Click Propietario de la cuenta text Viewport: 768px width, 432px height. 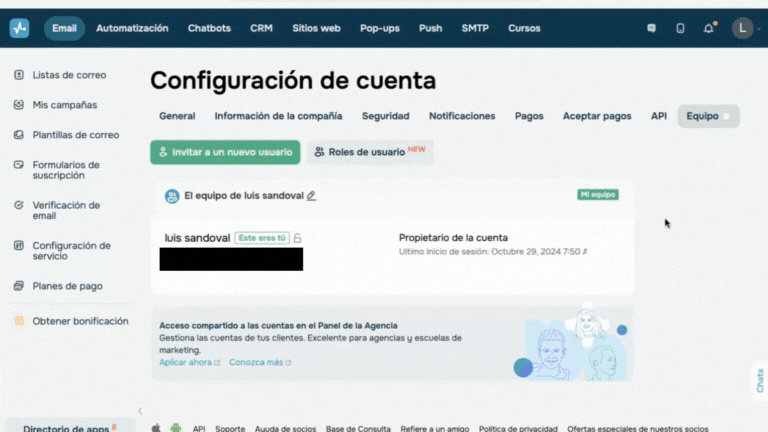coord(453,238)
